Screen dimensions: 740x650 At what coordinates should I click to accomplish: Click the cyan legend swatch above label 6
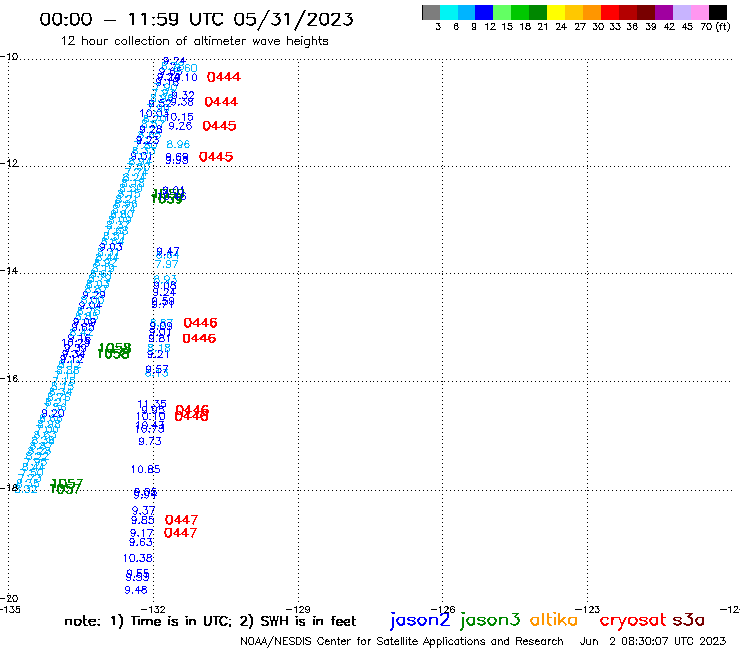[449, 12]
